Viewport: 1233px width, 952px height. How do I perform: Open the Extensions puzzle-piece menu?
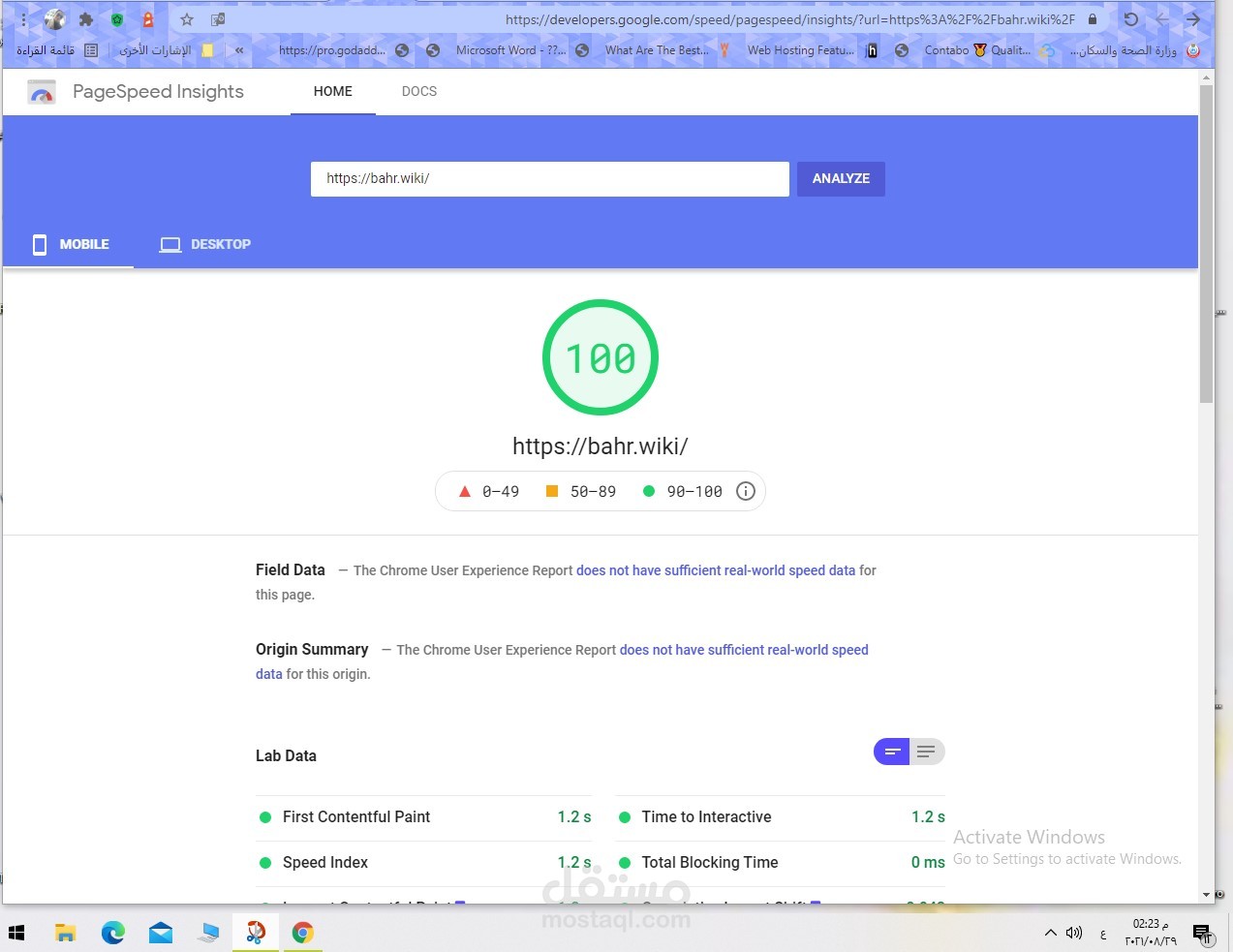pyautogui.click(x=86, y=19)
